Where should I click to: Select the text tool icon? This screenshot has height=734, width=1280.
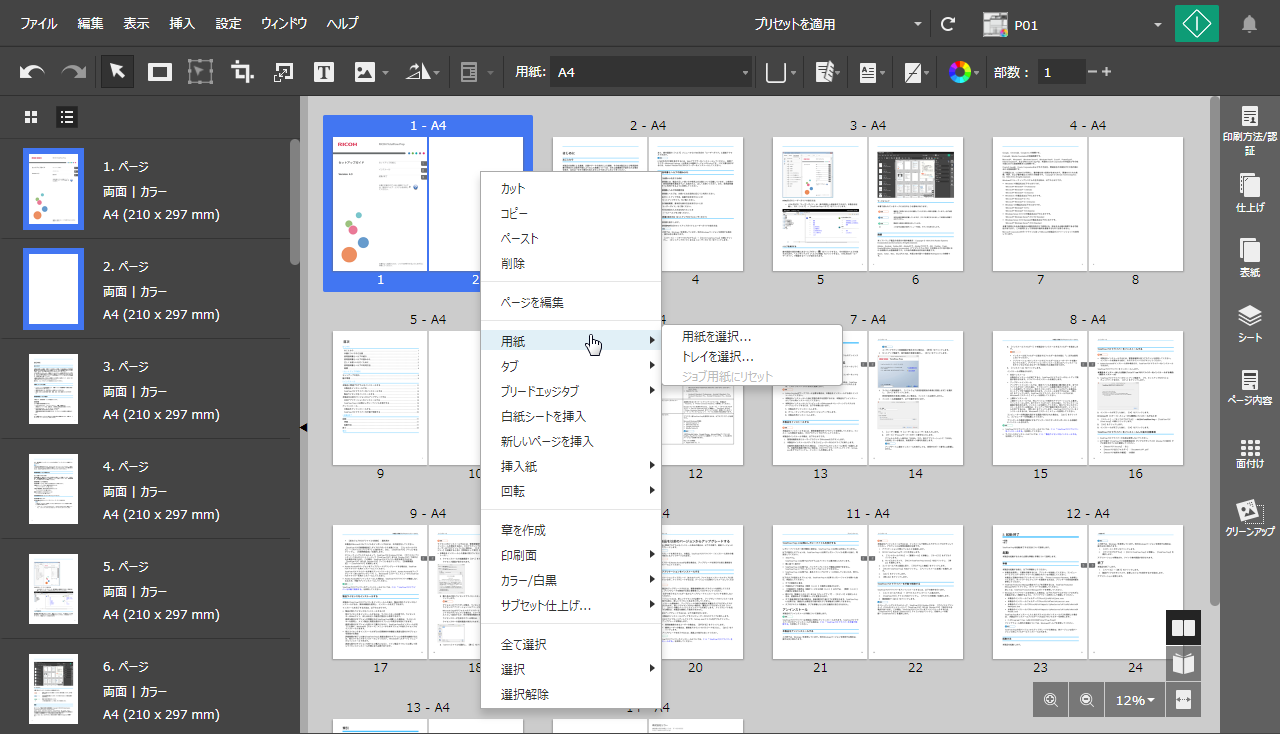pos(323,72)
